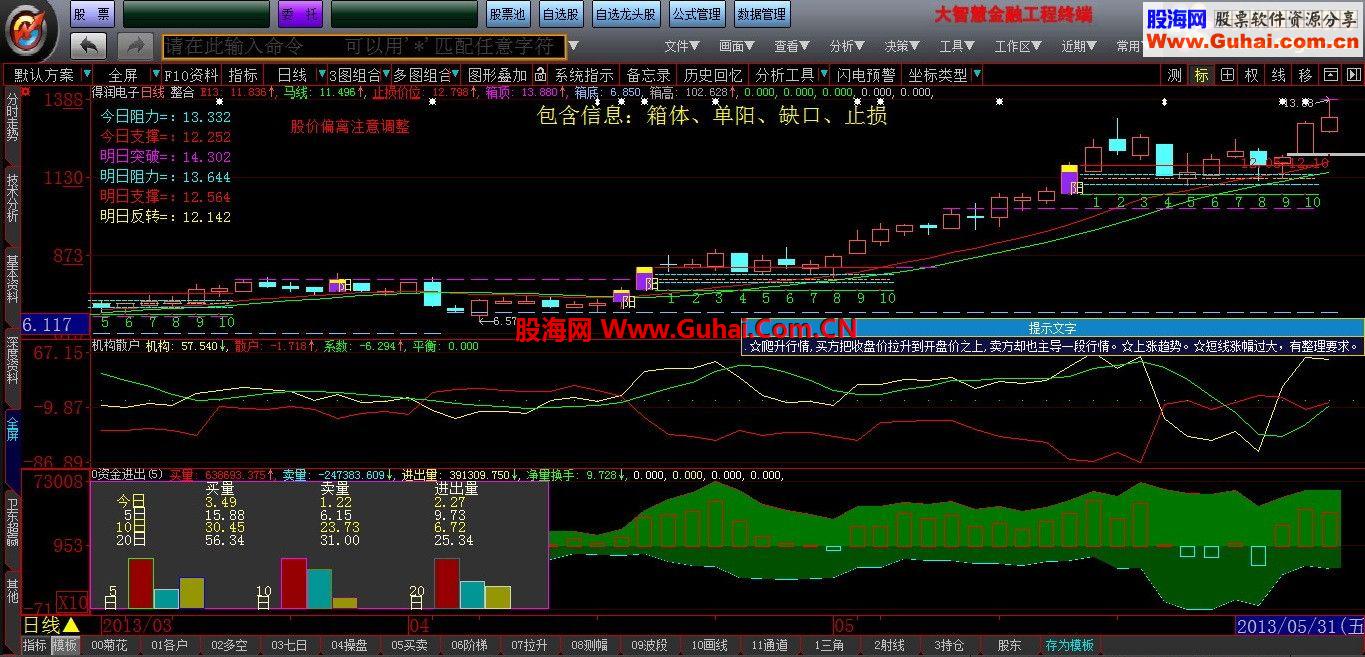Click the command input field
Image resolution: width=1365 pixels, height=657 pixels.
tap(364, 47)
